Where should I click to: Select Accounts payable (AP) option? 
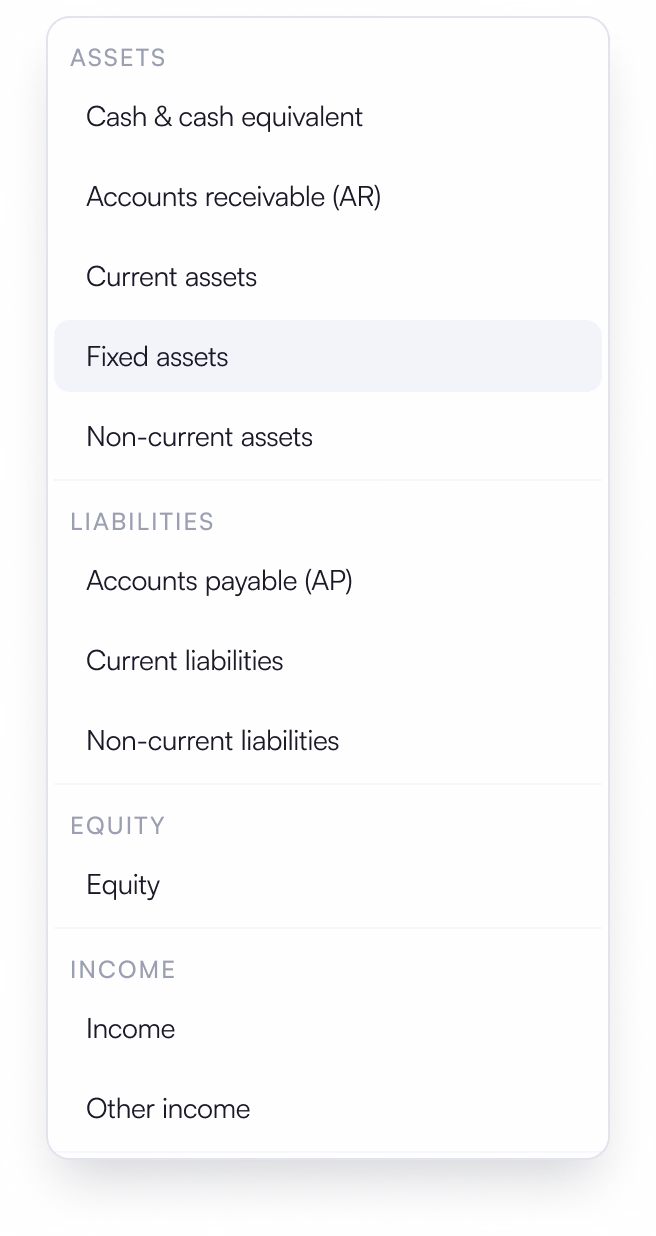pyautogui.click(x=328, y=581)
